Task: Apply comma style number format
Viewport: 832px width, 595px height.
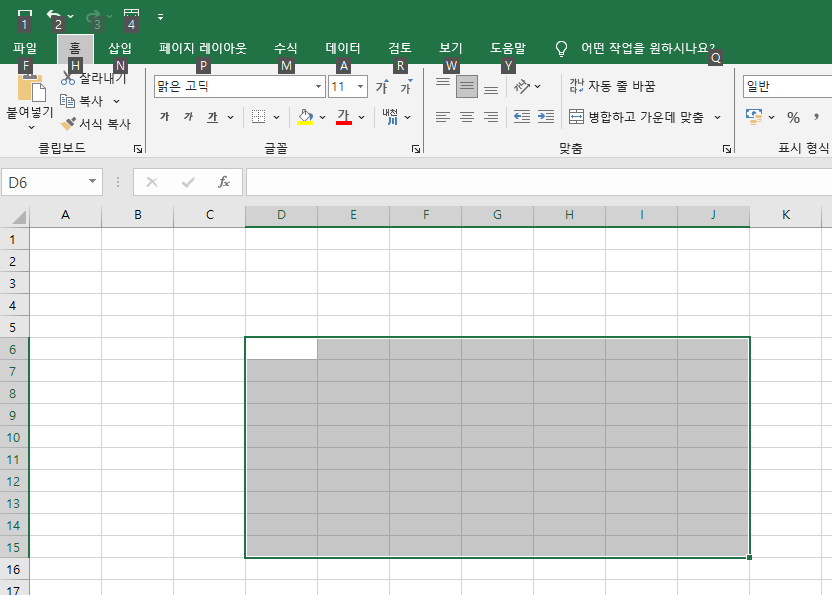Action: coord(816,117)
